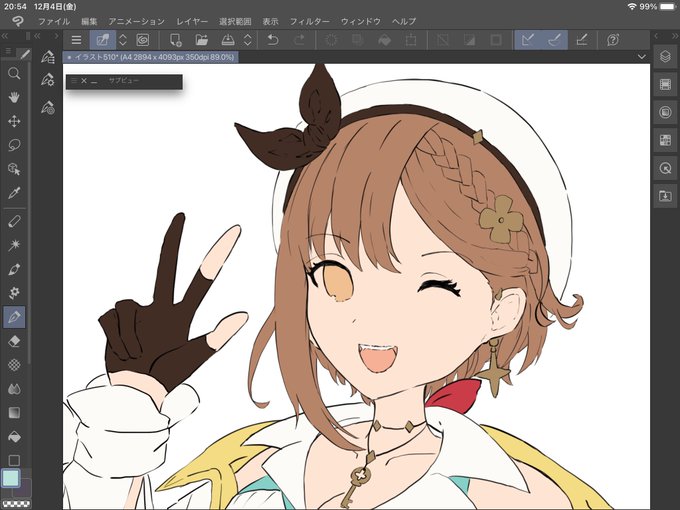Screen dimensions: 680x510
Task: Select the light cyan main color swatch
Action: [x=10, y=478]
